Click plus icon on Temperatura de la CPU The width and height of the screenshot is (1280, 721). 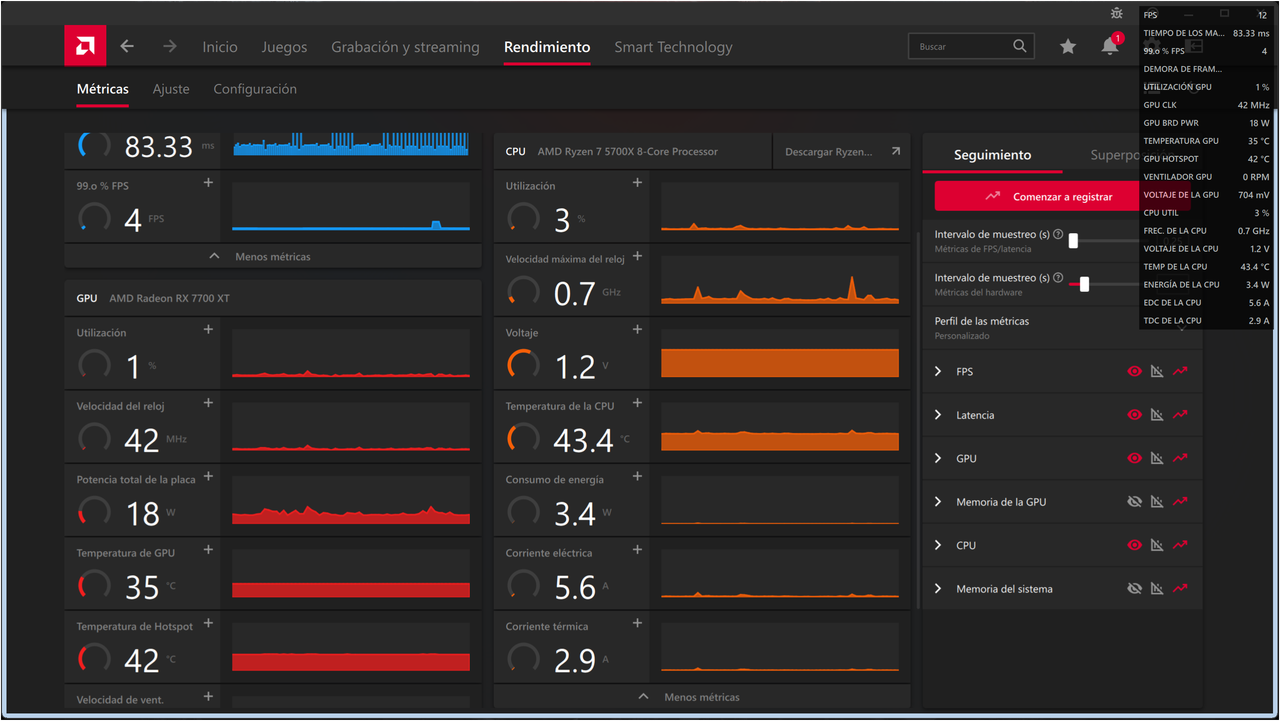pos(637,403)
